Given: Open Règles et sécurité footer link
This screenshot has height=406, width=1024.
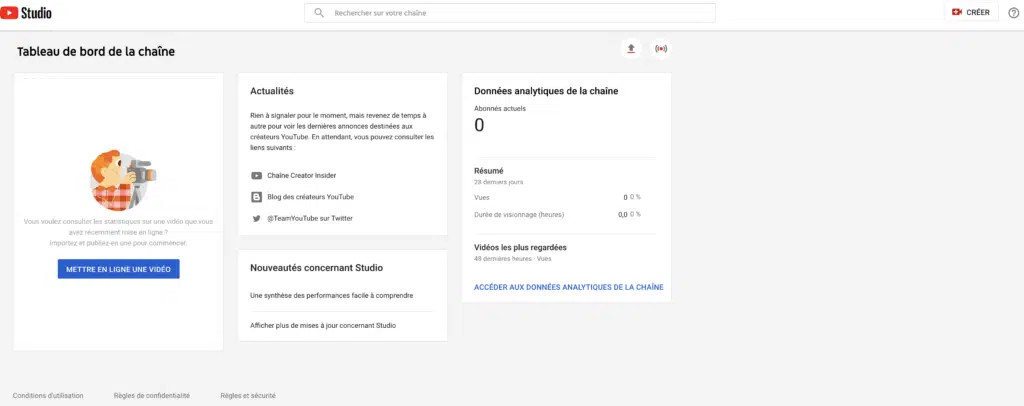Looking at the screenshot, I should pos(248,395).
